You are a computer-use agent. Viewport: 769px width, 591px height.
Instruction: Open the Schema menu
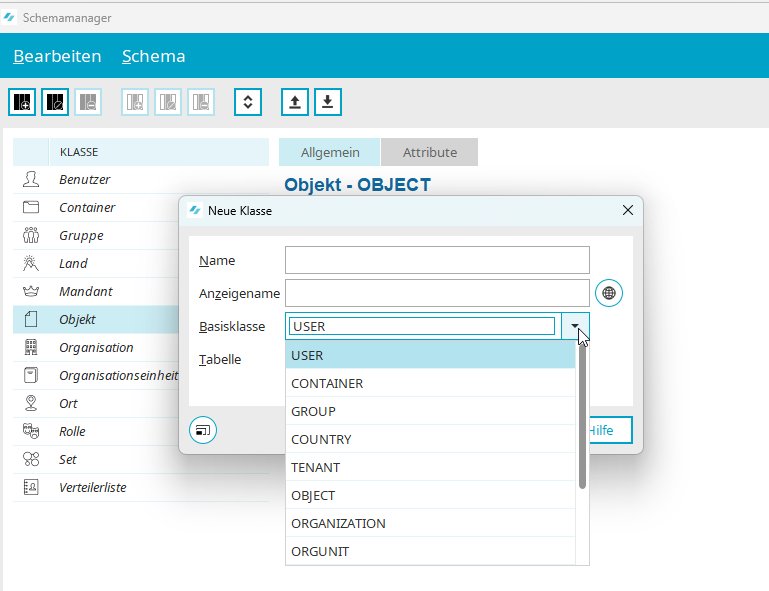[153, 56]
